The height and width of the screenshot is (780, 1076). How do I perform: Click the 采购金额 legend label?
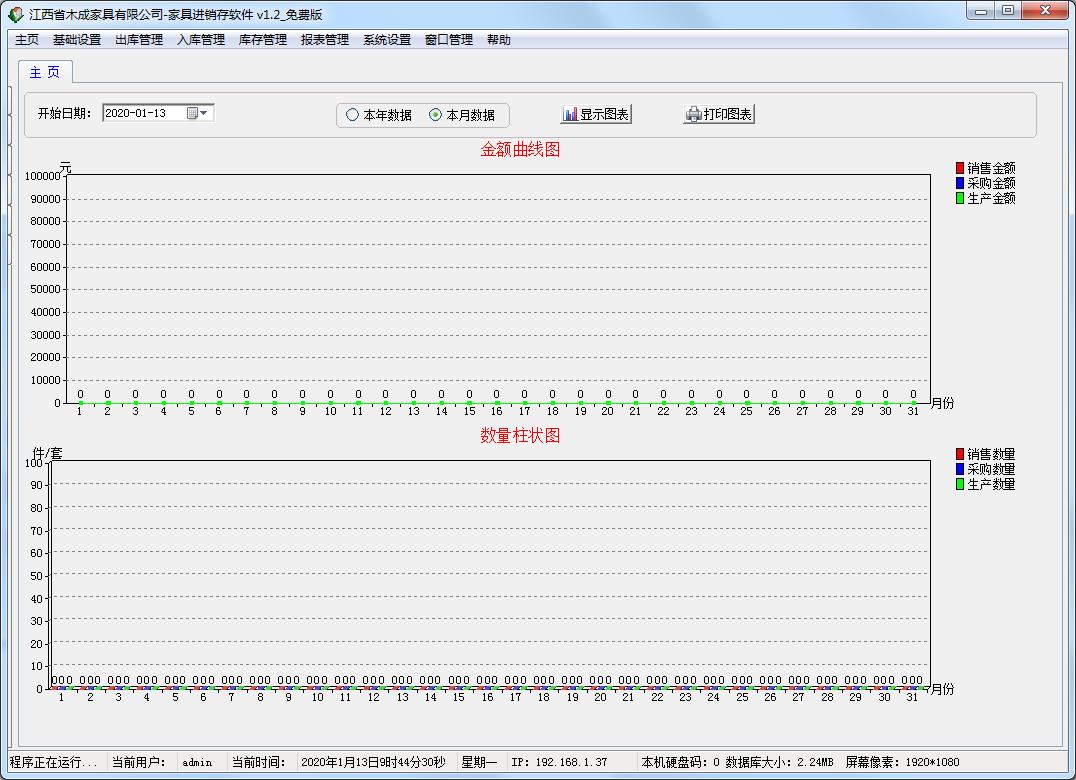click(x=992, y=183)
